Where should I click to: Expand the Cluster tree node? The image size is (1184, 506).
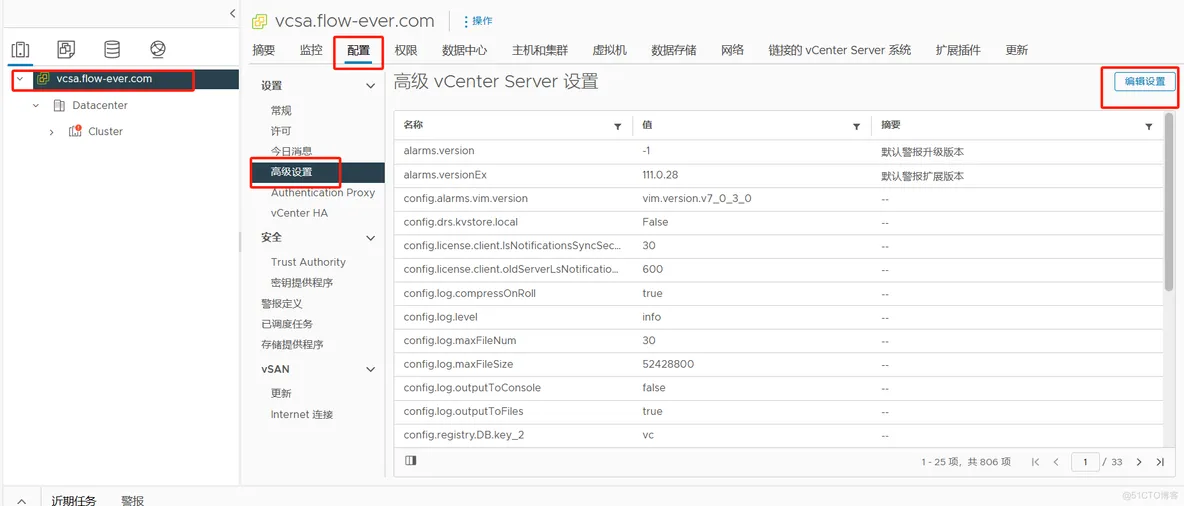[x=51, y=131]
